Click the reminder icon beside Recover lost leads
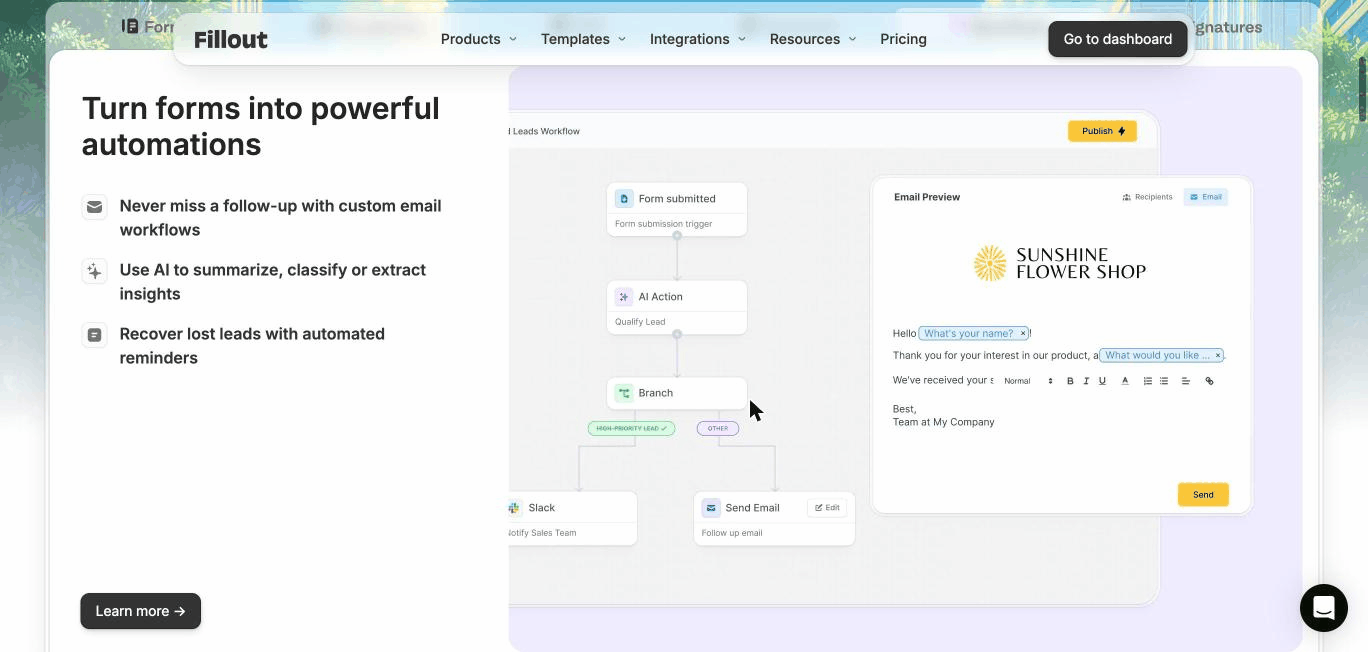 point(94,335)
